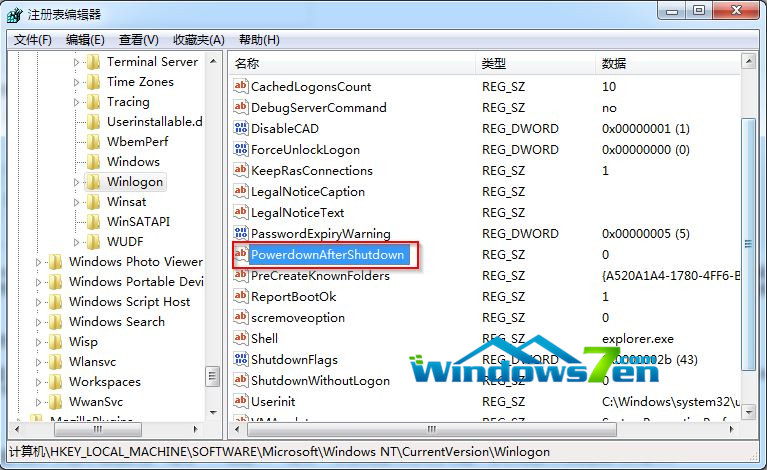Click the registry path in status bar

tap(279, 451)
